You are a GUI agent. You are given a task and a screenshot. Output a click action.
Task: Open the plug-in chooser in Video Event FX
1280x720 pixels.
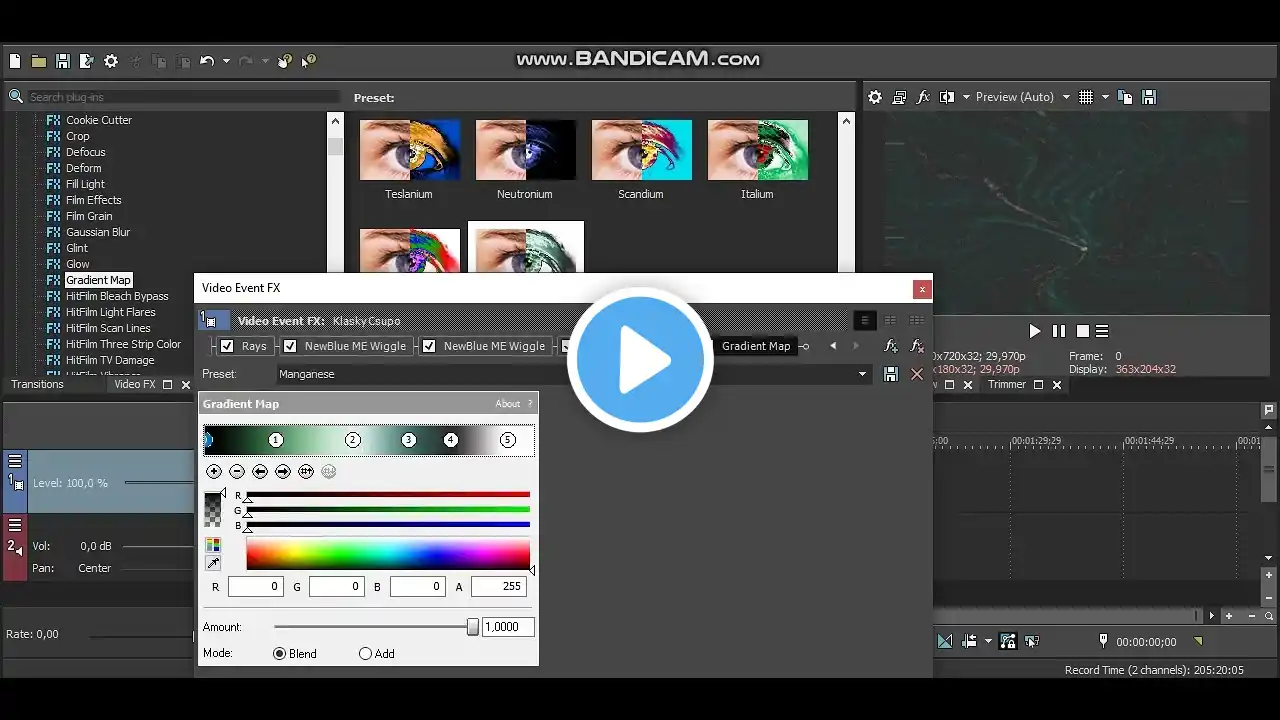pos(891,346)
